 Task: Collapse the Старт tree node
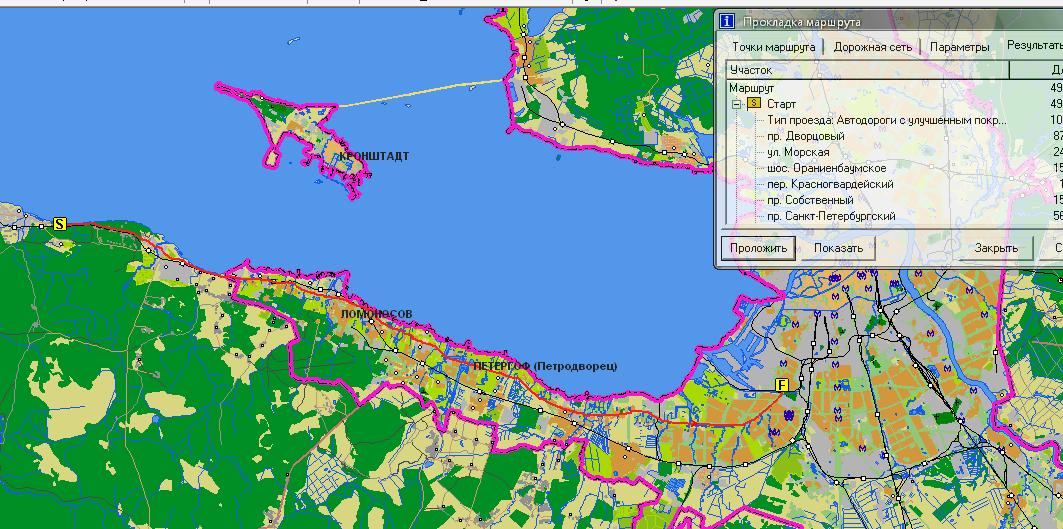tap(737, 104)
